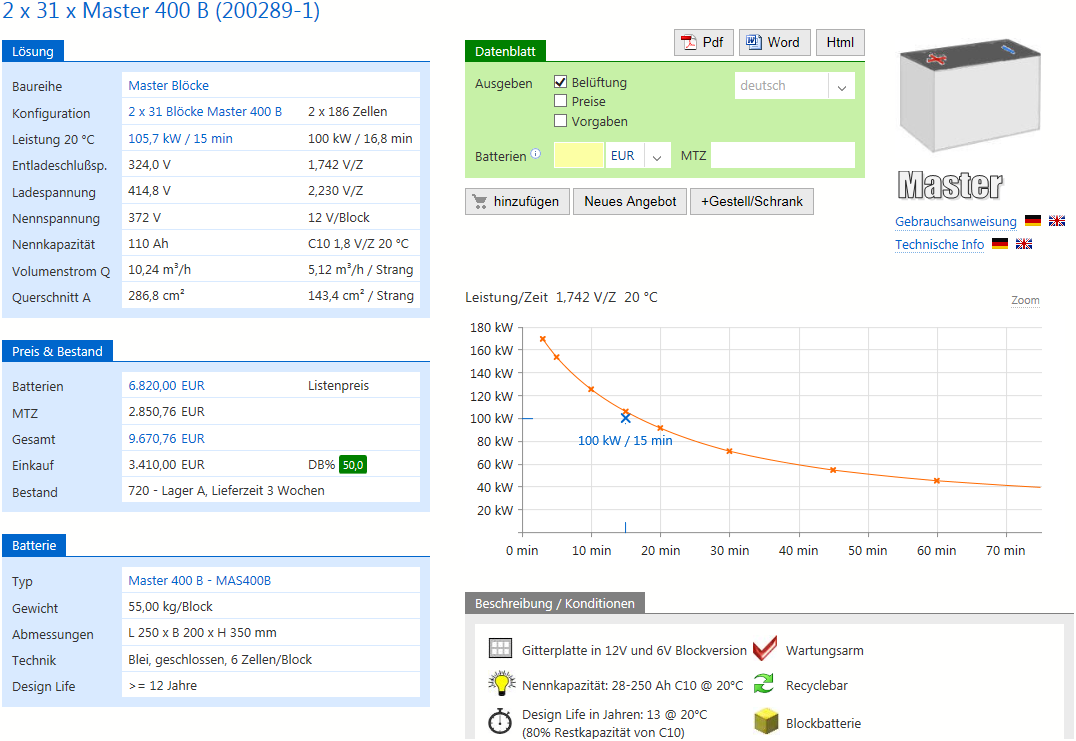Screen dimensions: 1076x741
Task: Click the 105,7 kW / 15 min link
Action: [x=180, y=139]
